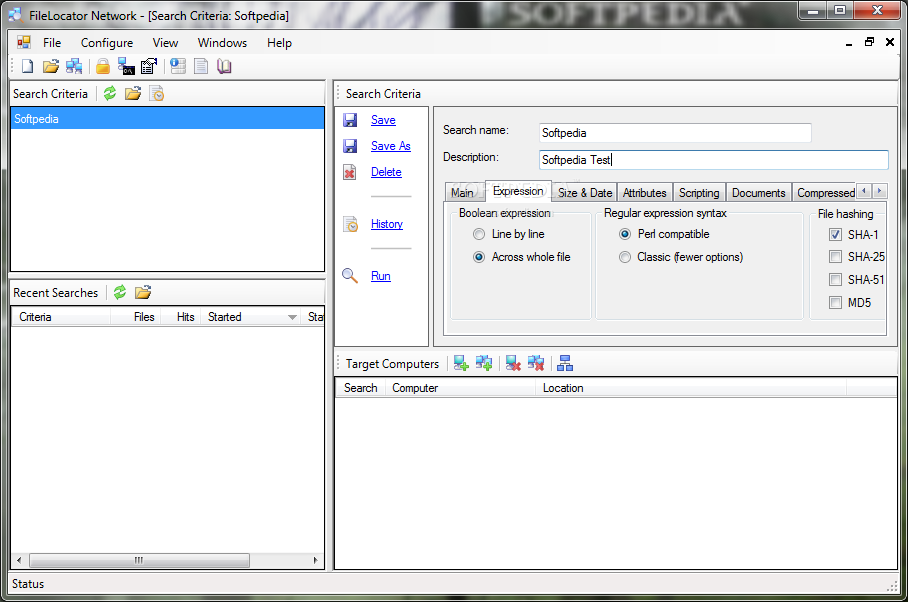Click the gold padlock toolbar icon

click(x=103, y=67)
